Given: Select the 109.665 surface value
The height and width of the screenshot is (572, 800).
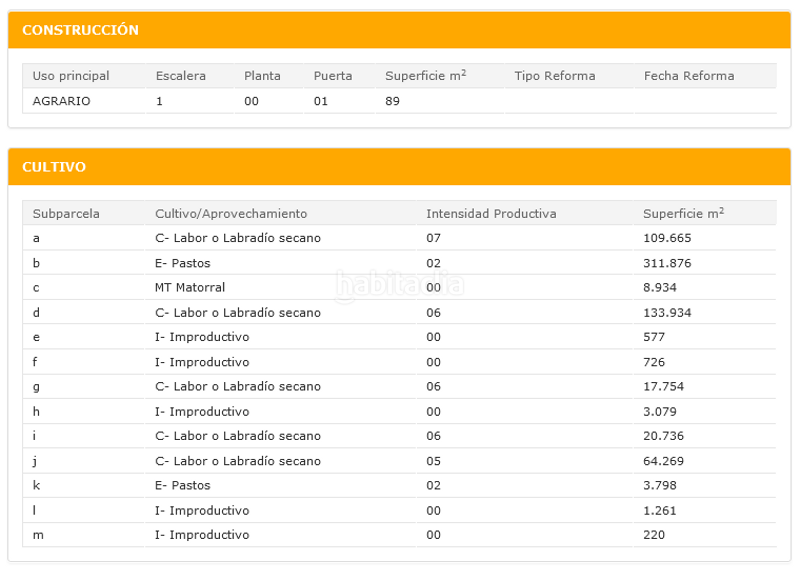Looking at the screenshot, I should (667, 238).
